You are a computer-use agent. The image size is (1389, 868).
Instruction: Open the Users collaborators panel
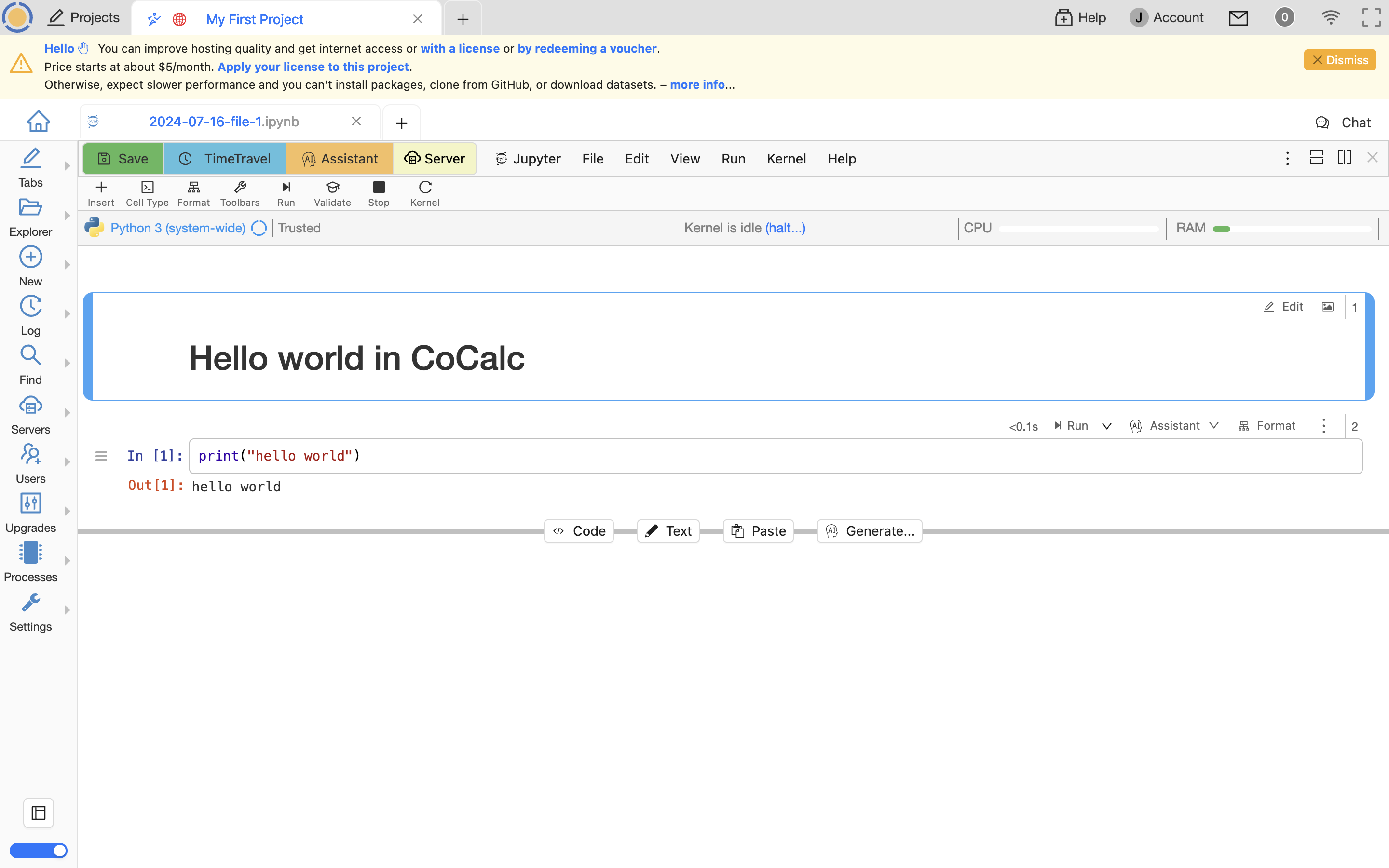point(30,464)
